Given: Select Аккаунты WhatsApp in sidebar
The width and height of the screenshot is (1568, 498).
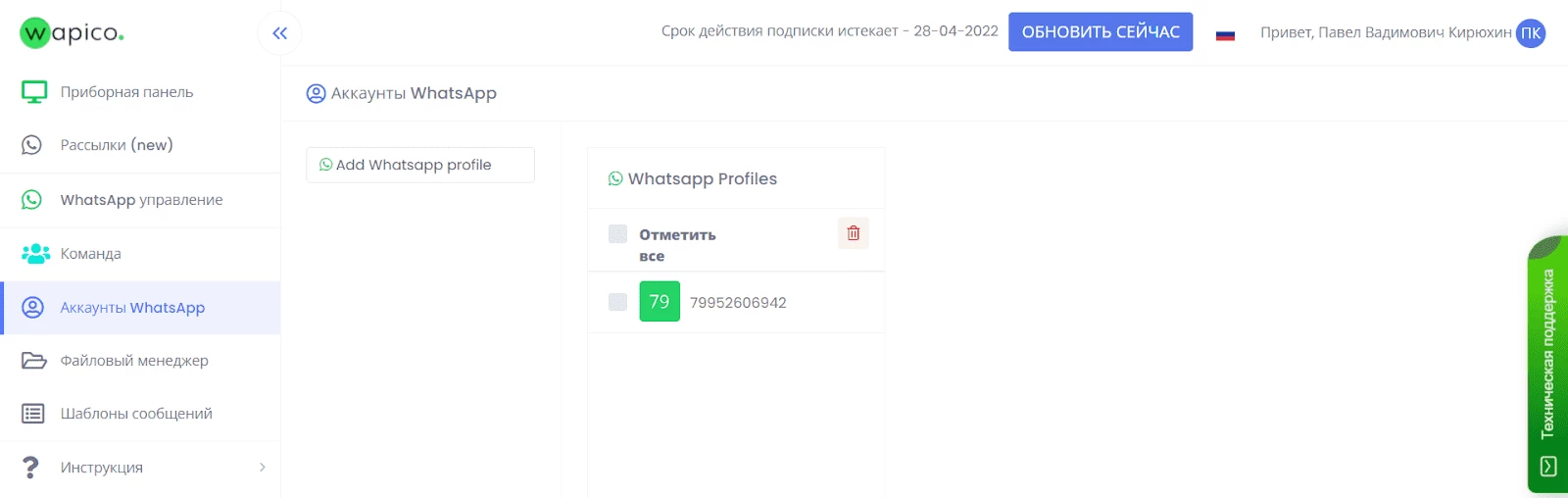Looking at the screenshot, I should [x=140, y=308].
